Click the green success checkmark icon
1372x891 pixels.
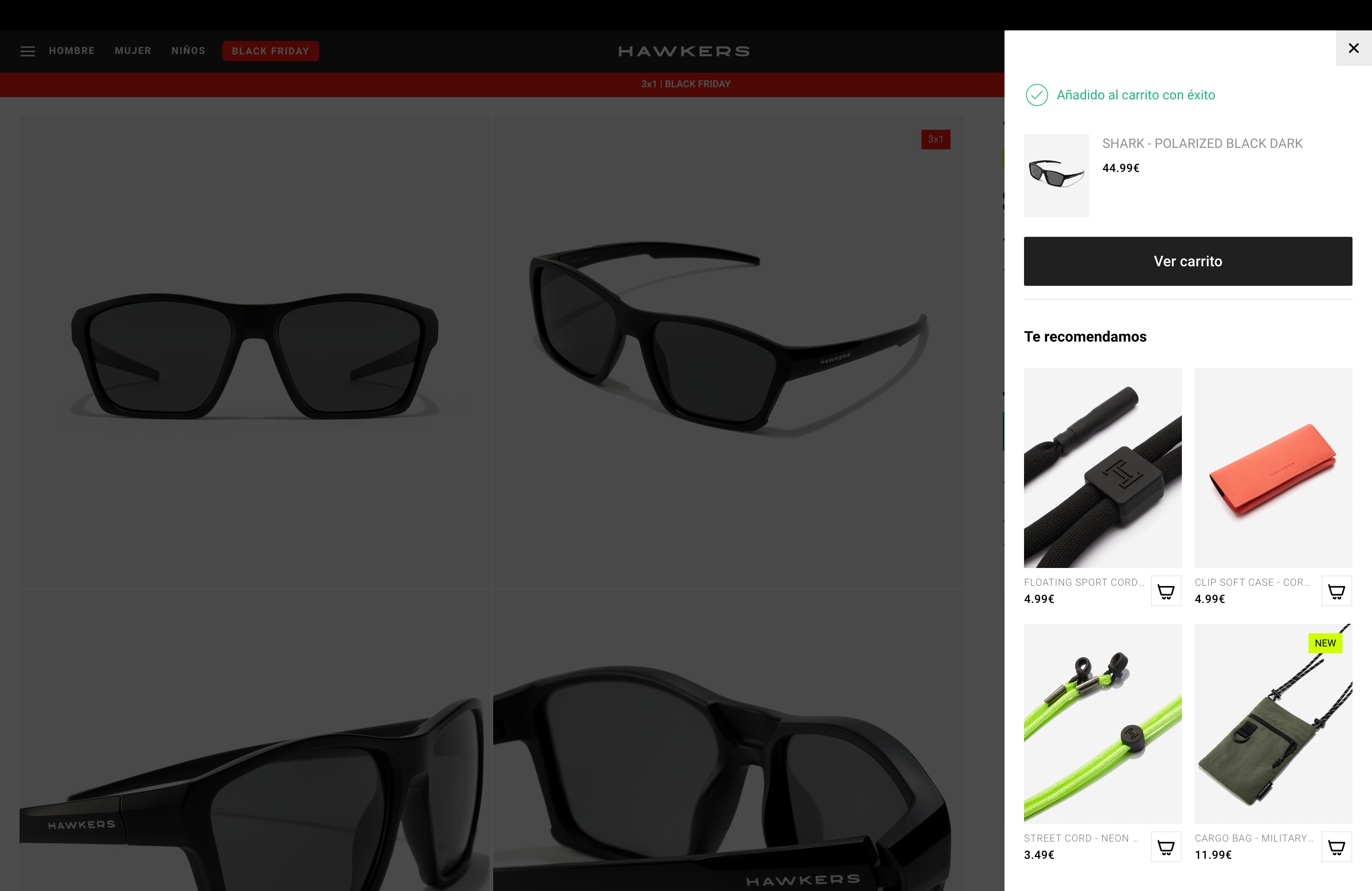1037,95
